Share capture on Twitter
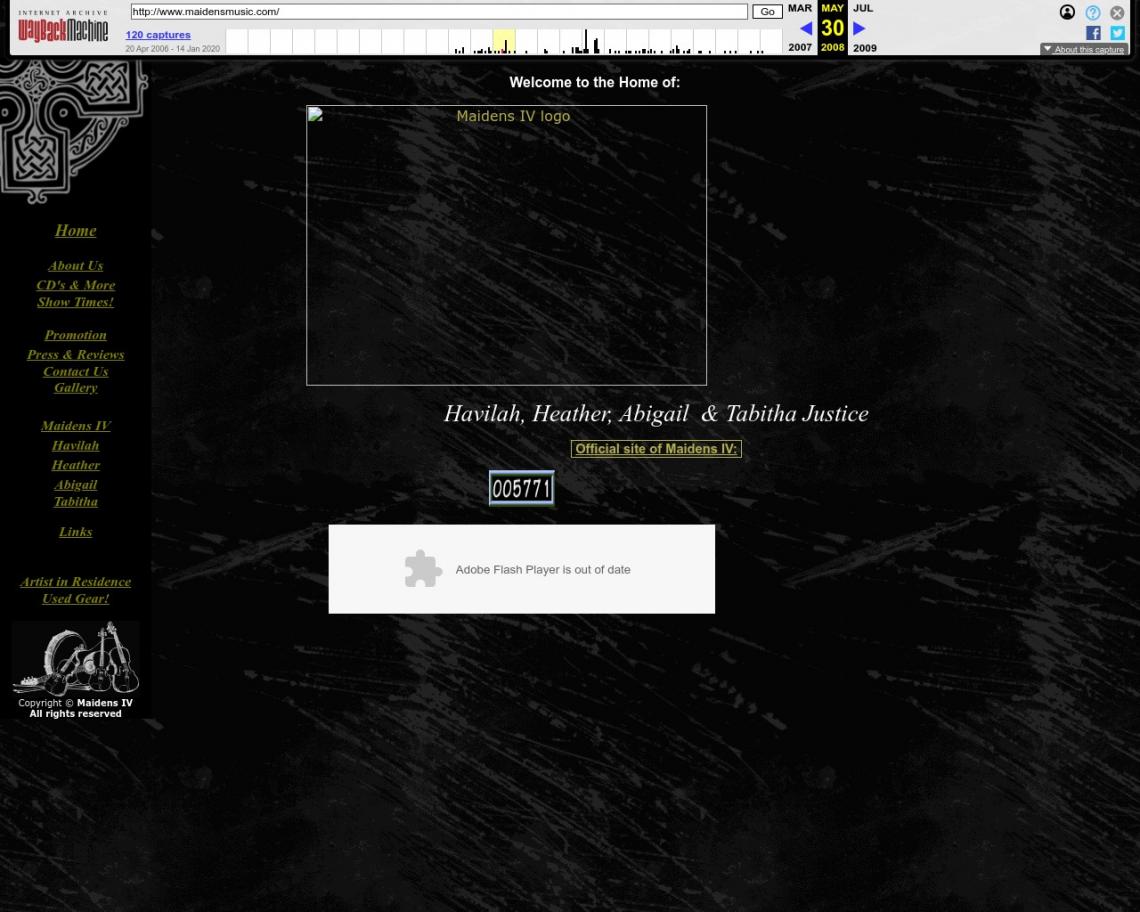The width and height of the screenshot is (1140, 912). tap(1117, 33)
